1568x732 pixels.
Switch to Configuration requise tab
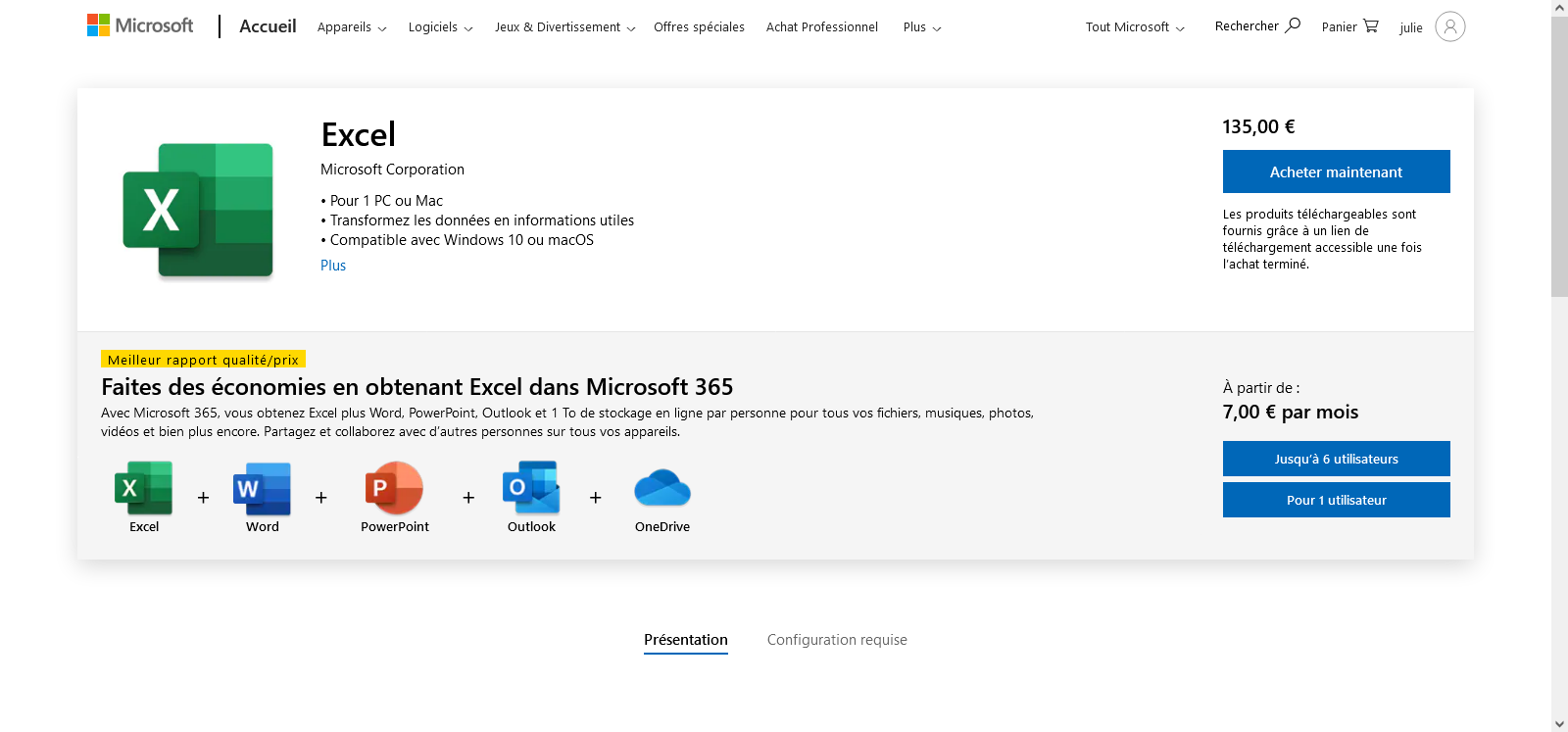pos(837,640)
